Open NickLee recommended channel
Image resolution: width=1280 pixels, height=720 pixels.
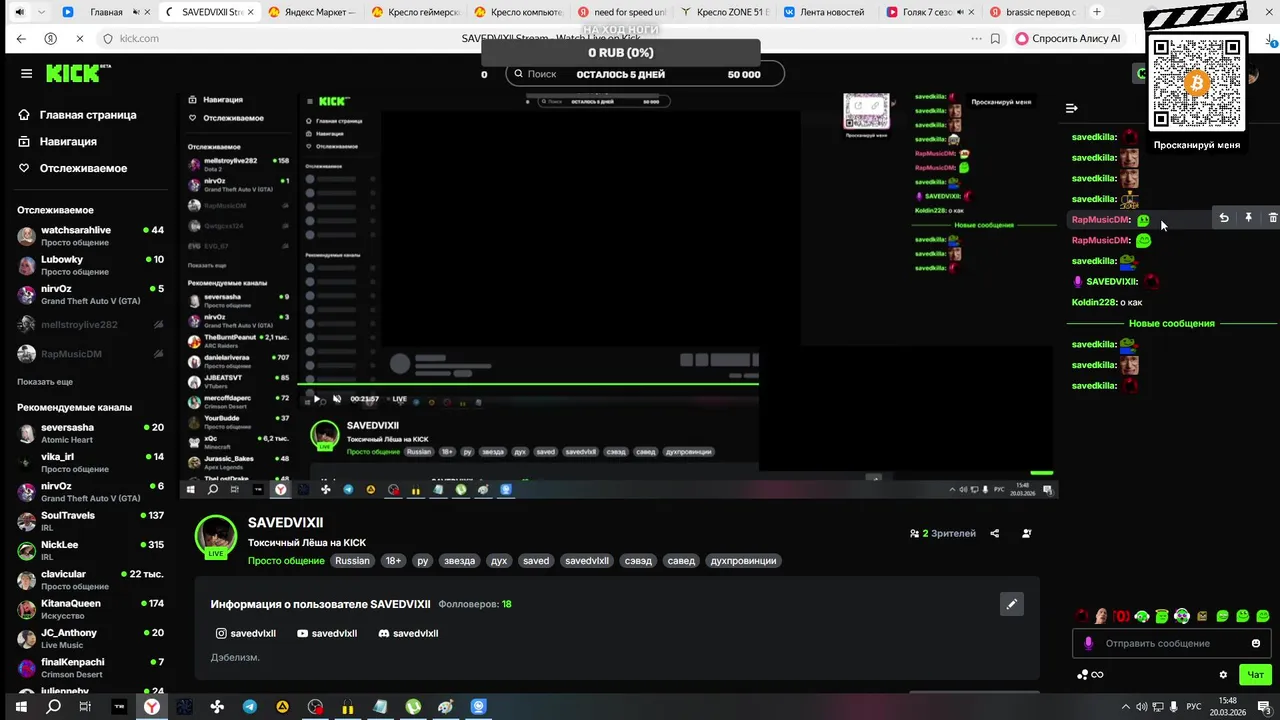[90, 550]
